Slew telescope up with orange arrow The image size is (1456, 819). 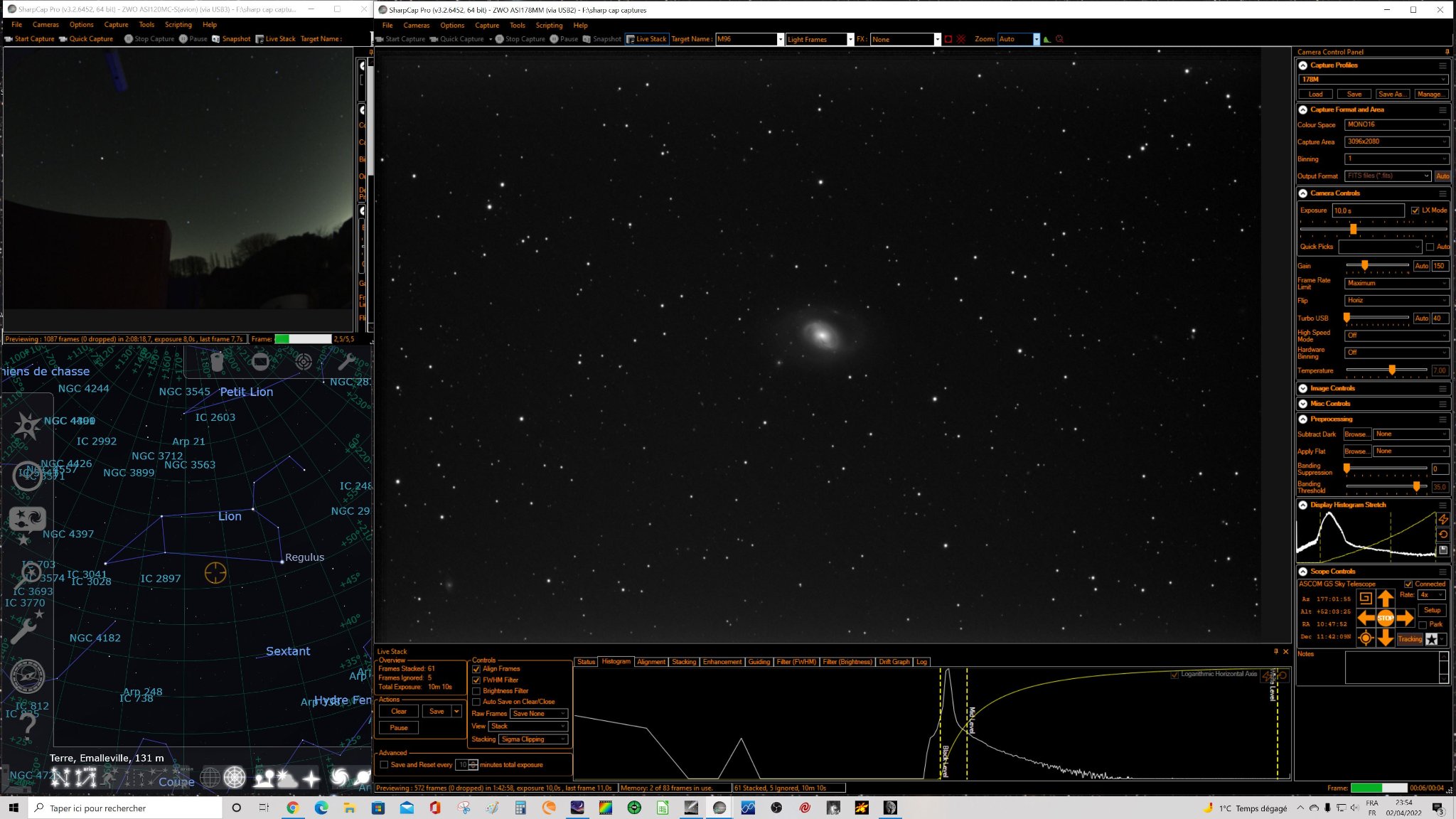coord(1385,599)
